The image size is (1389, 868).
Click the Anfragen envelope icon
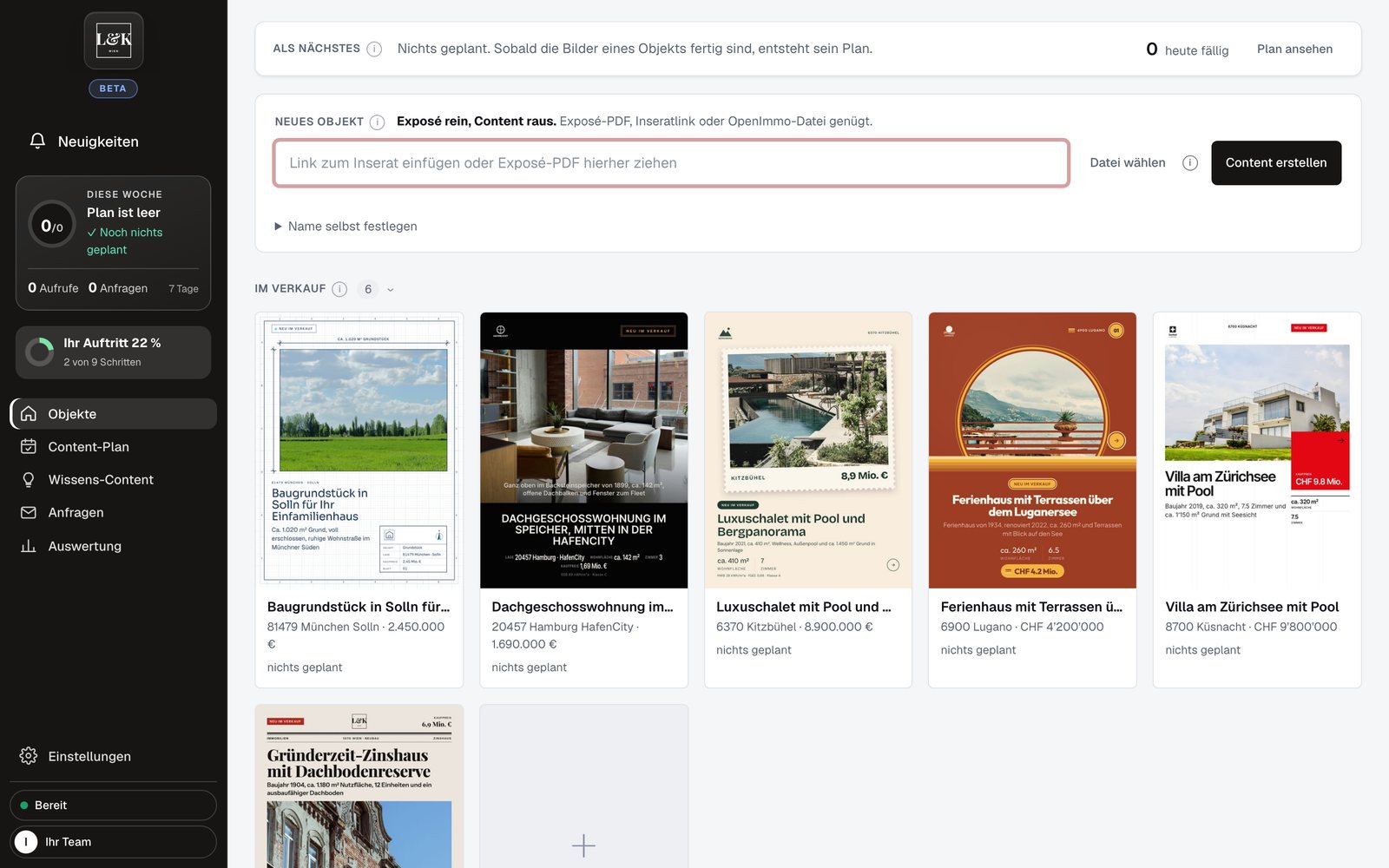[x=29, y=512]
